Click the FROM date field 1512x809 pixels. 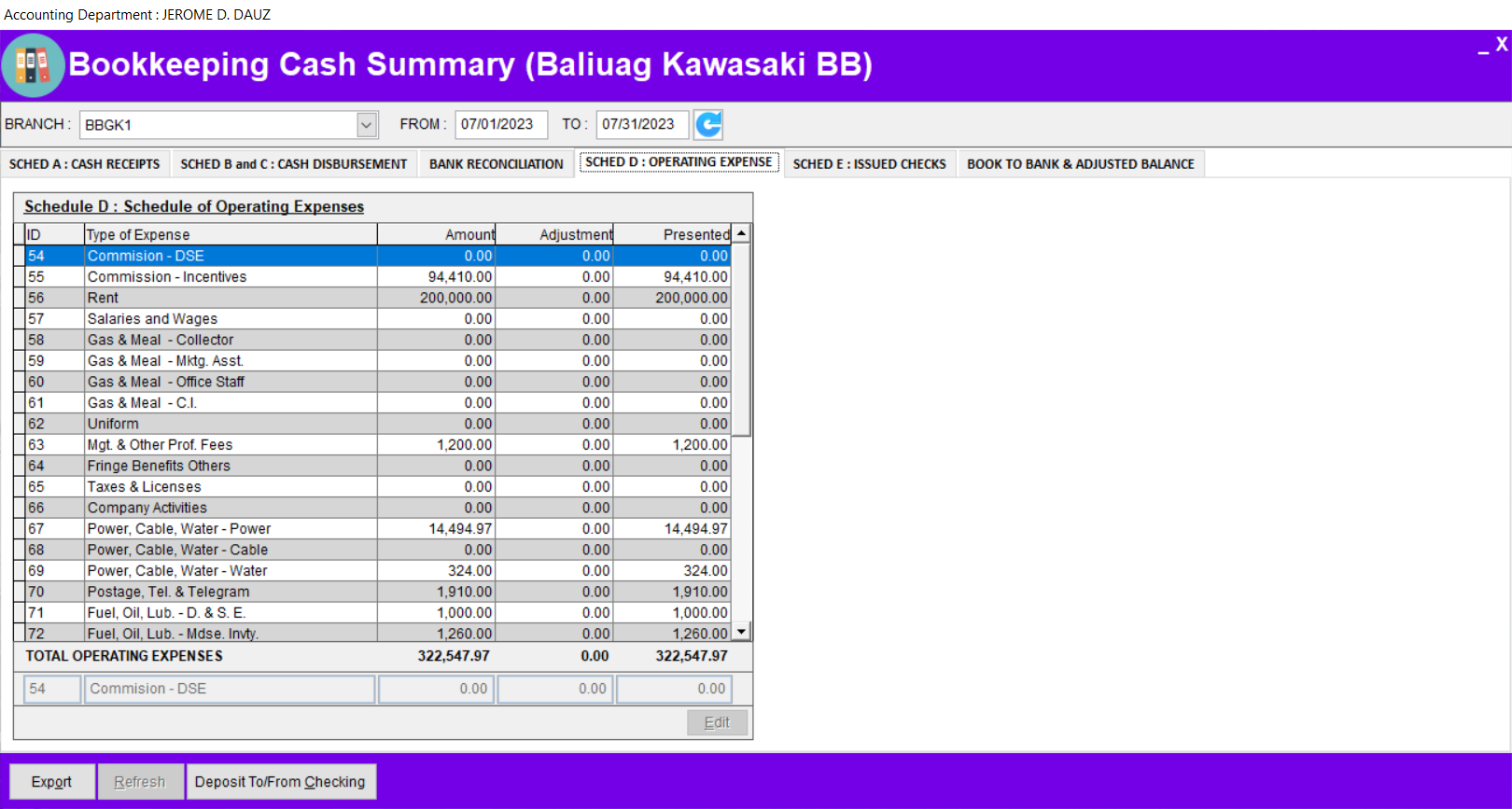click(x=501, y=124)
